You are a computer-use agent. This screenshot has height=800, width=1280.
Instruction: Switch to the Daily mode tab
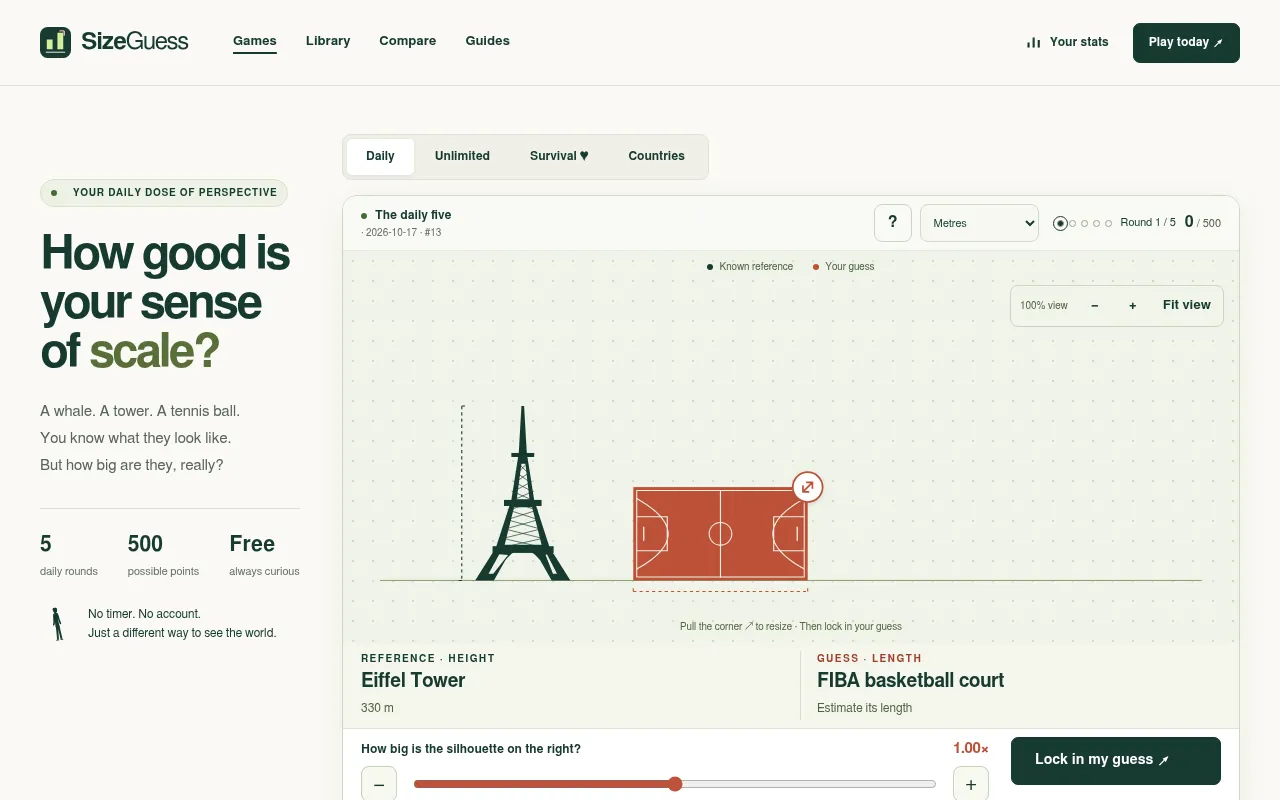click(380, 157)
